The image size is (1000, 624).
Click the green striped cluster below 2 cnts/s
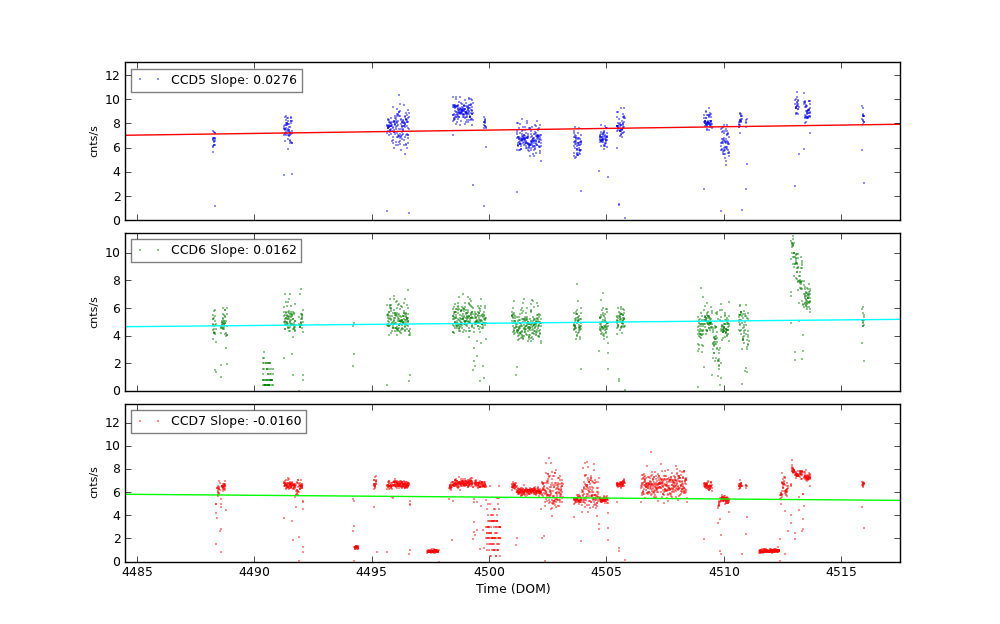pyautogui.click(x=267, y=374)
